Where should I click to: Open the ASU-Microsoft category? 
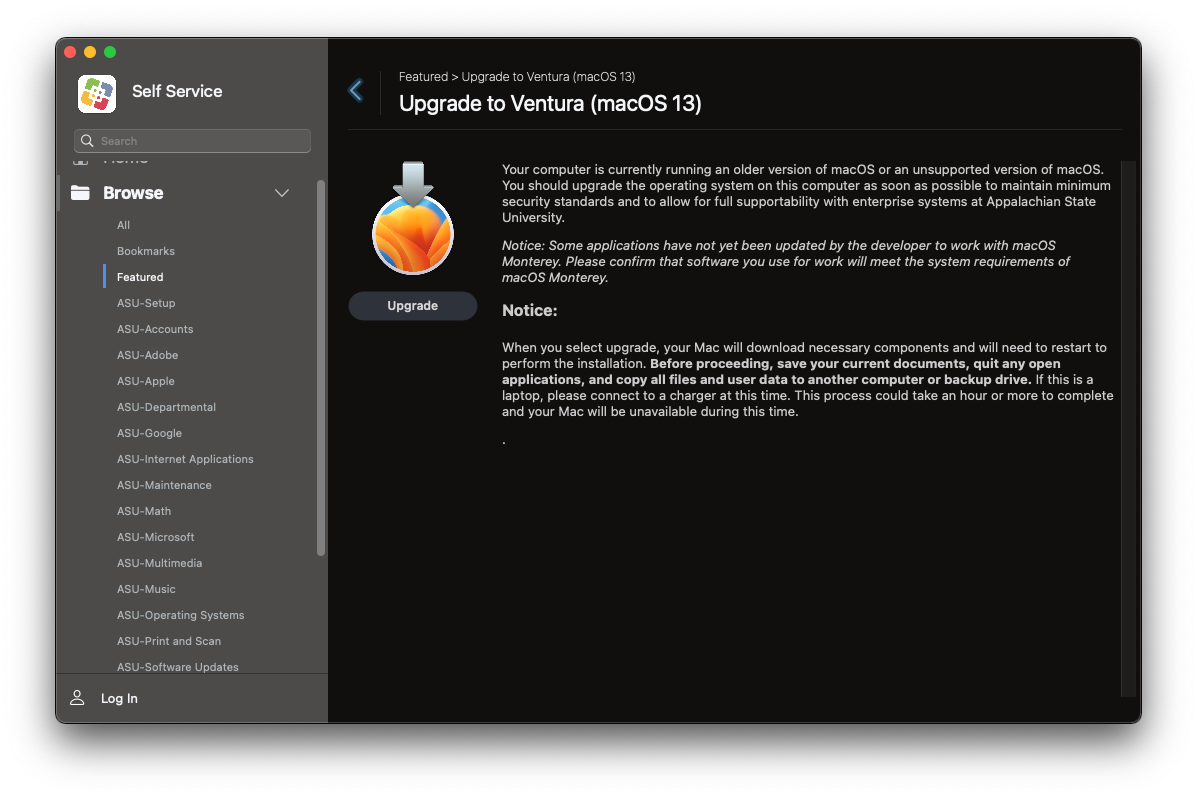[x=155, y=537]
